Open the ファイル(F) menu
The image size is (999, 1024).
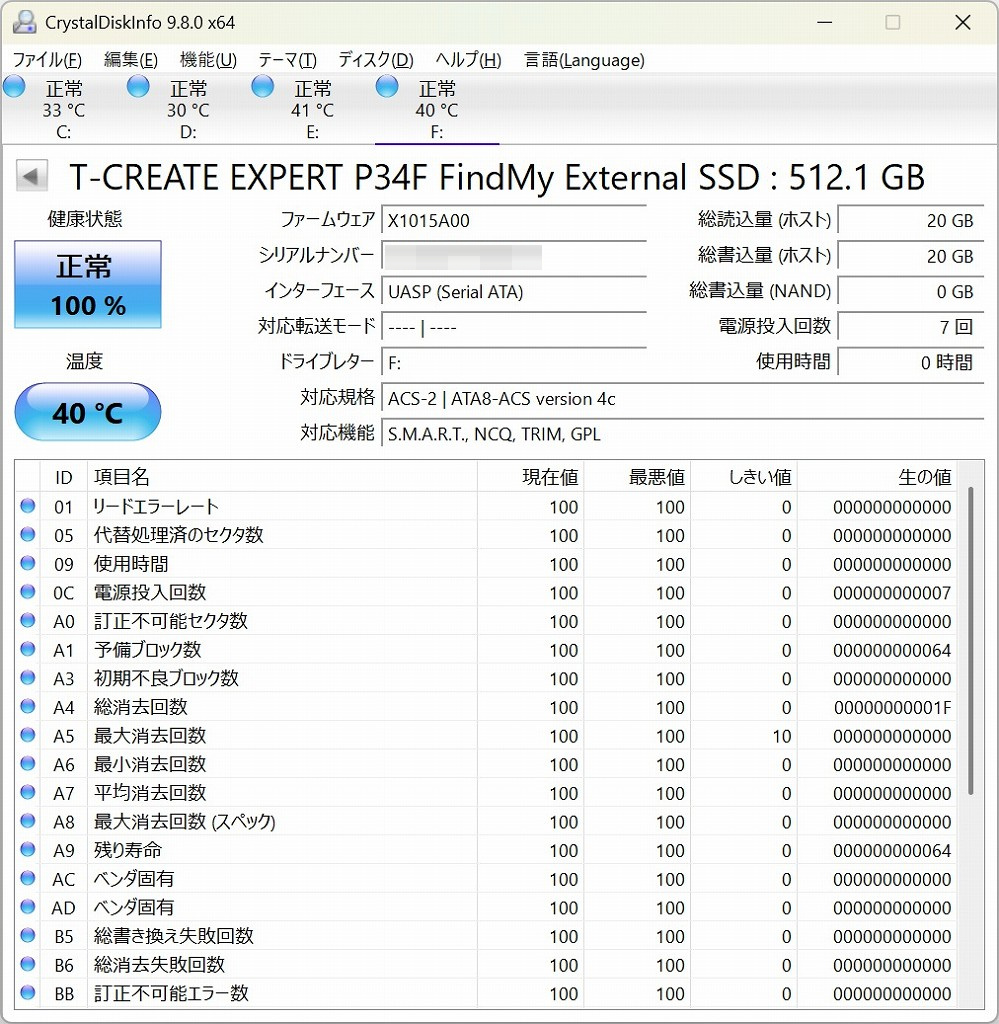click(x=47, y=60)
